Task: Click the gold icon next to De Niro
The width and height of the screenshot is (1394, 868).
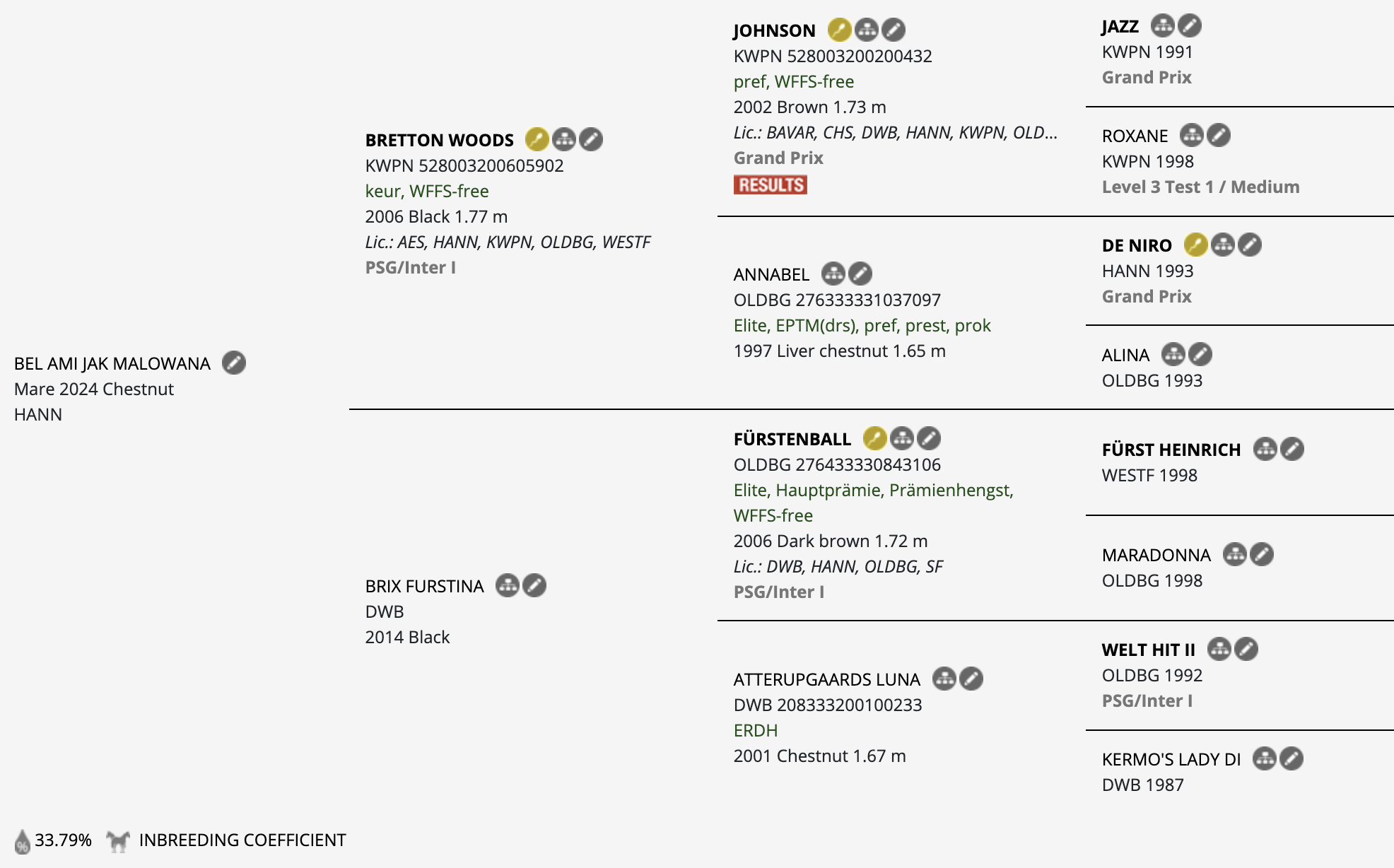Action: pos(1195,245)
